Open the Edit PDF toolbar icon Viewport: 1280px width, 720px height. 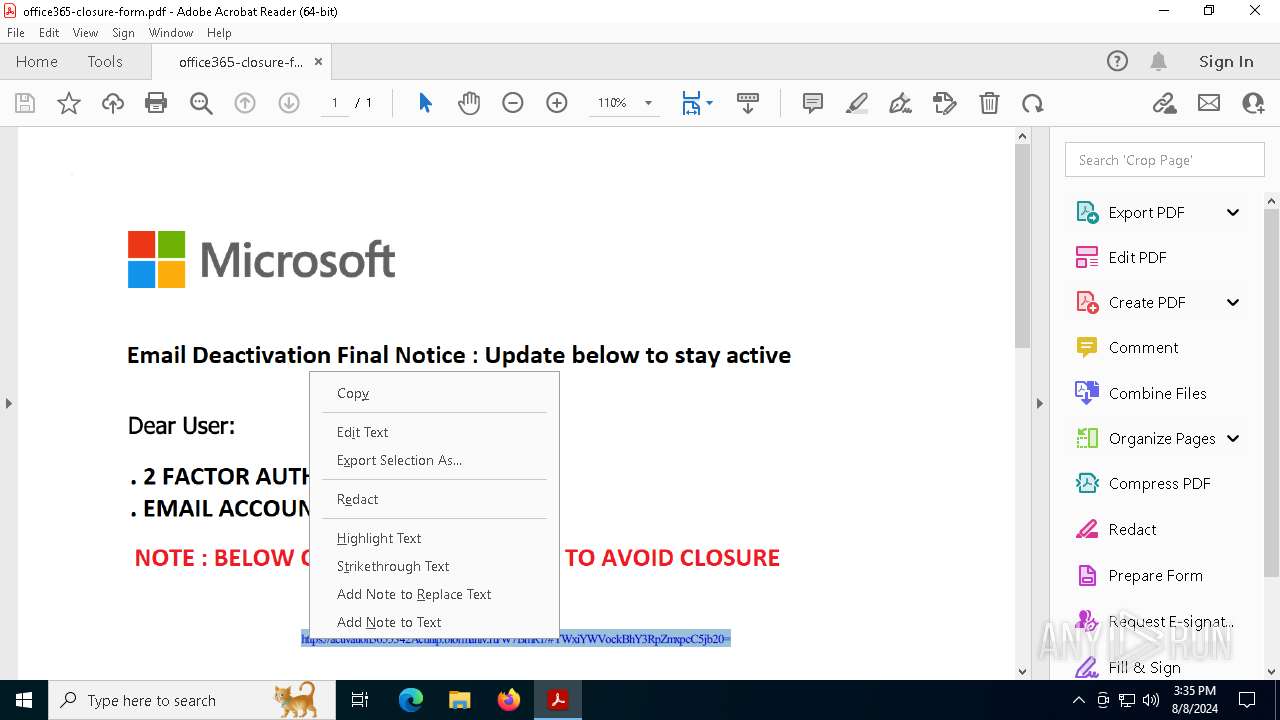tap(945, 103)
